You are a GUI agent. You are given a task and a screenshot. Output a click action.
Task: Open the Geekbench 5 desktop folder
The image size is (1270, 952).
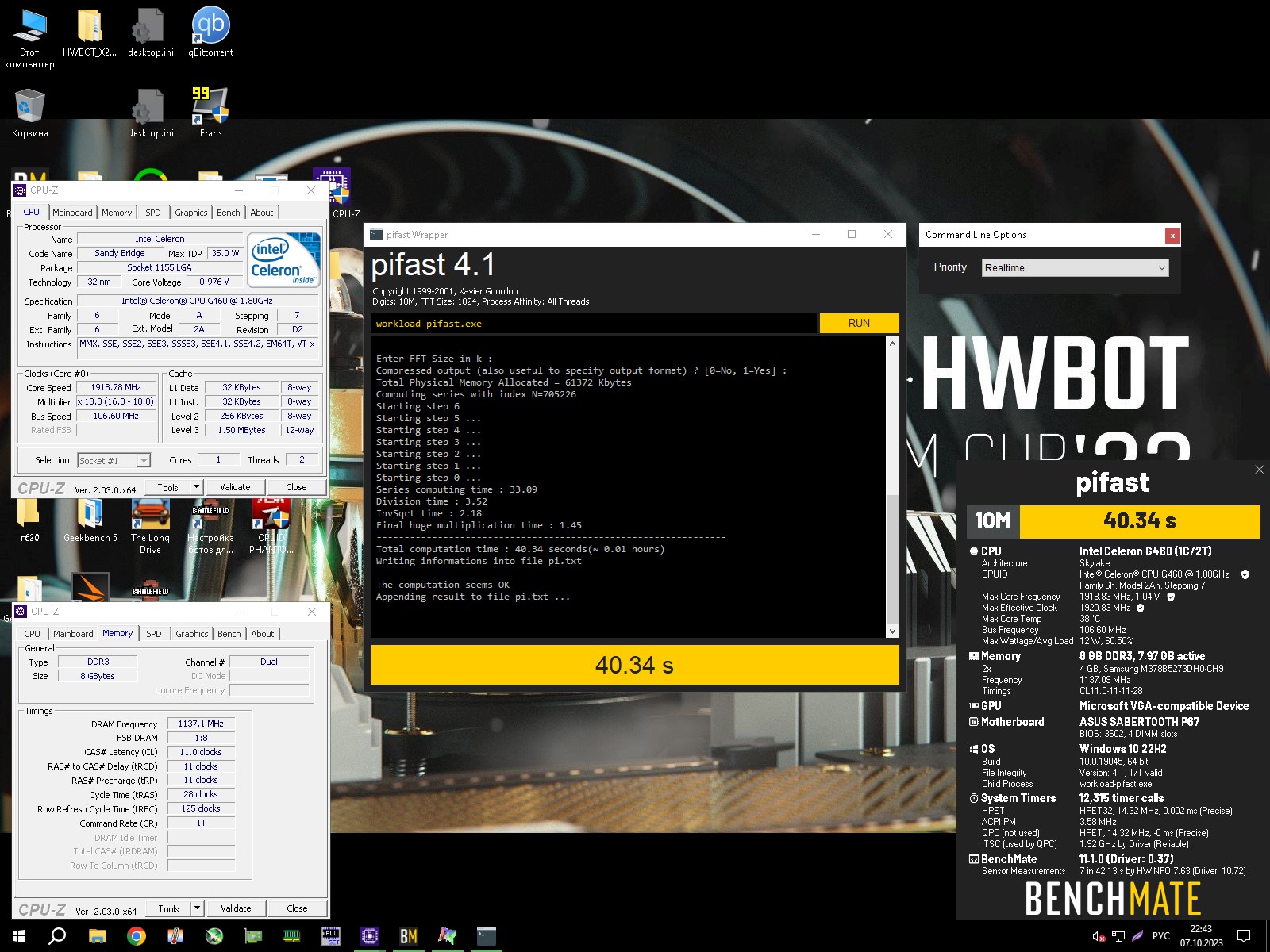pyautogui.click(x=90, y=521)
